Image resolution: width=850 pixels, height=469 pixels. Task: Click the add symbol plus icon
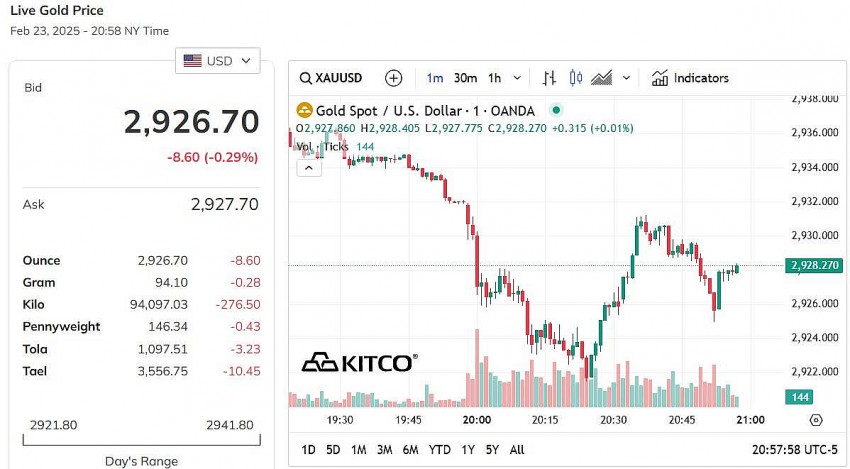click(394, 78)
